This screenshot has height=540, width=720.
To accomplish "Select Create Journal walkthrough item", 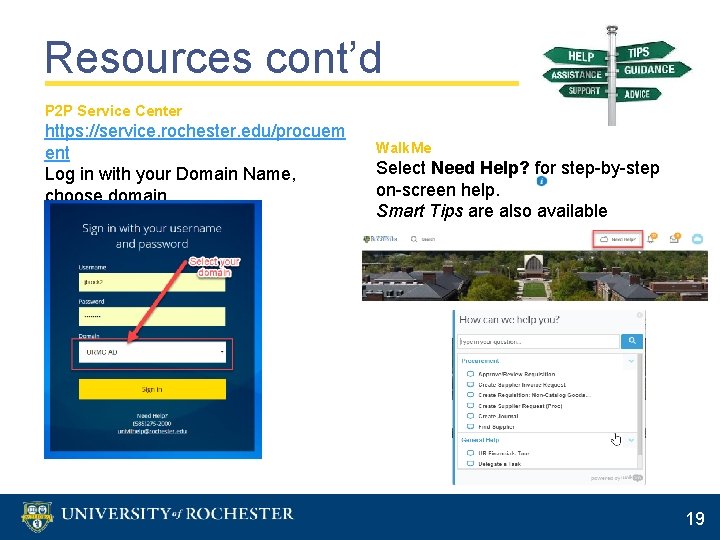I will tap(498, 416).
